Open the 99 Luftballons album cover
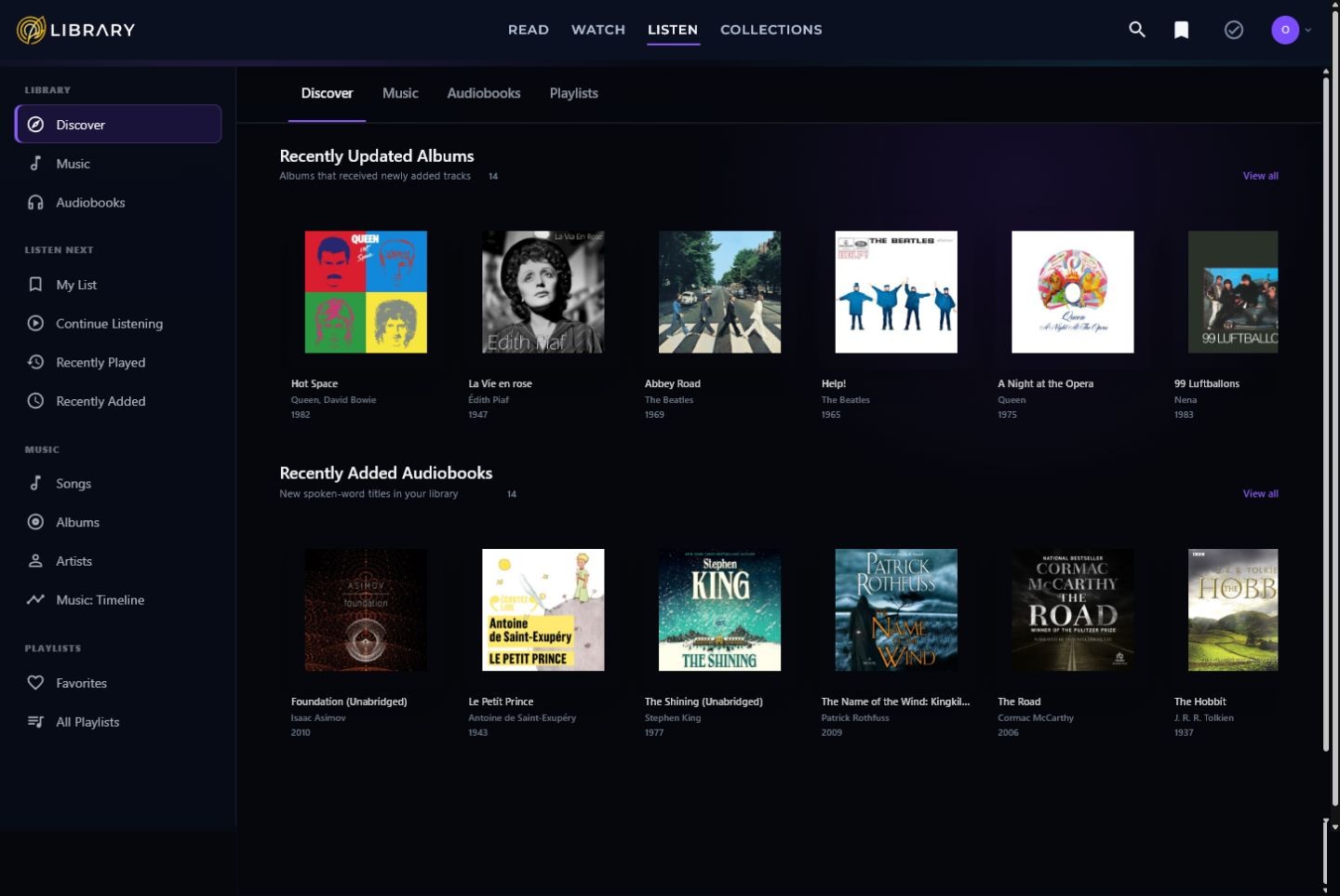This screenshot has height=896, width=1340. tap(1233, 292)
